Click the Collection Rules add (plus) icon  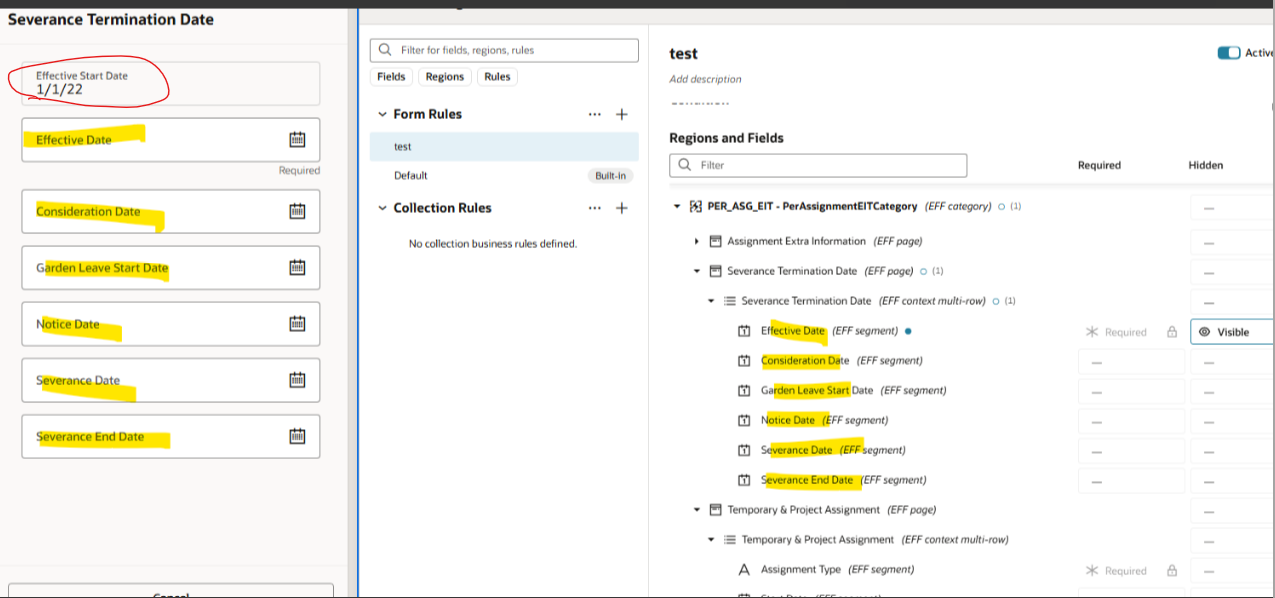(621, 208)
